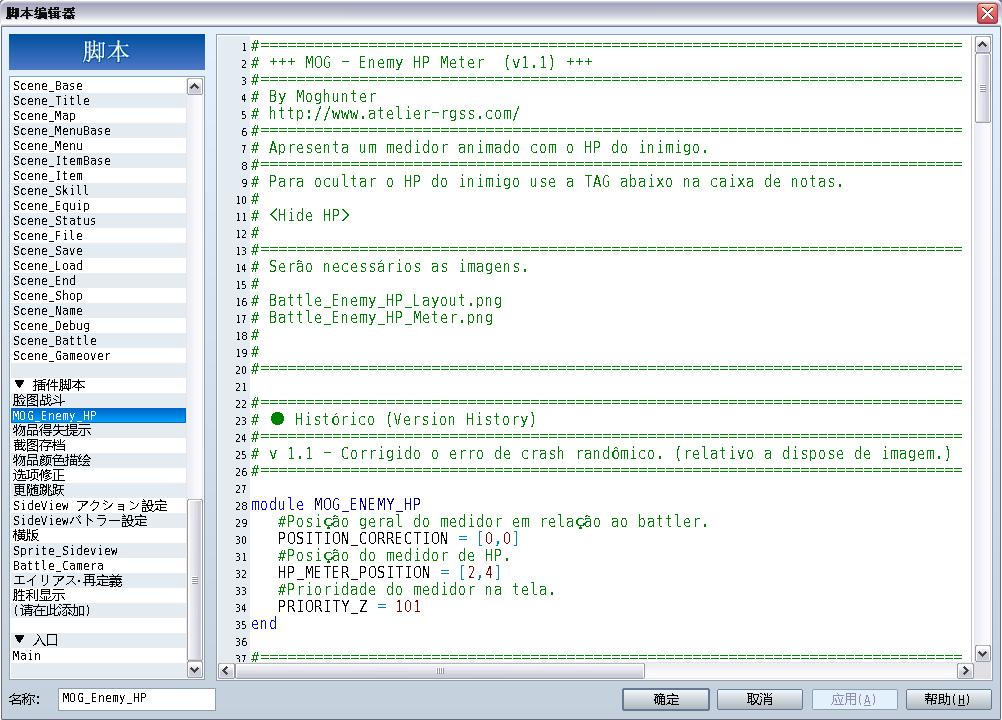Open the 物品得失提示 script
This screenshot has width=1002, height=720.
(x=98, y=430)
